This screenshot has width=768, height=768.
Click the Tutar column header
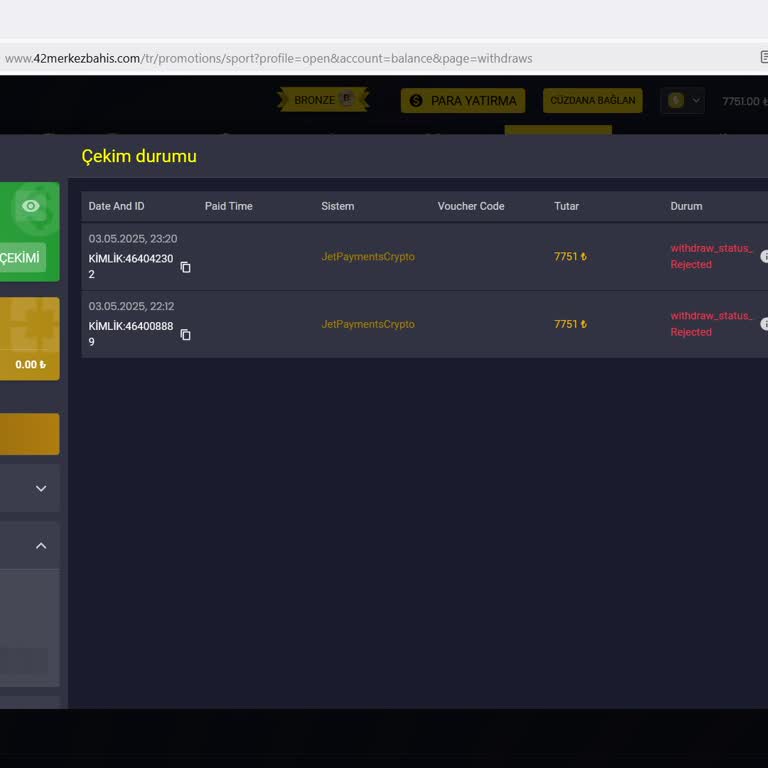[566, 206]
